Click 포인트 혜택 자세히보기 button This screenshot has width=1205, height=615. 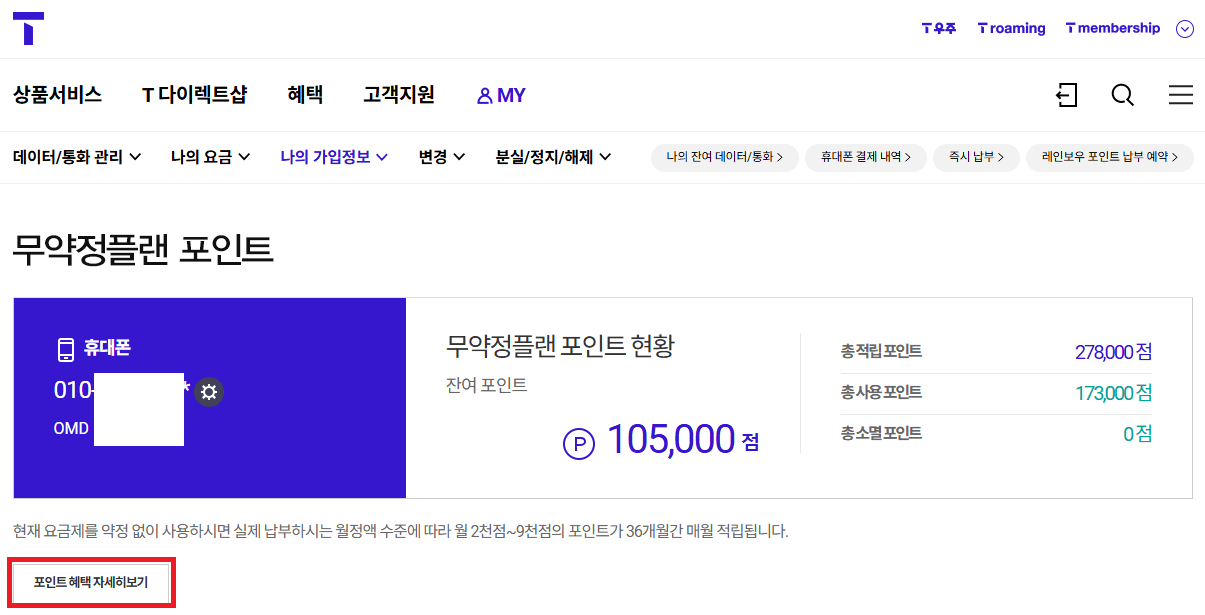point(91,583)
